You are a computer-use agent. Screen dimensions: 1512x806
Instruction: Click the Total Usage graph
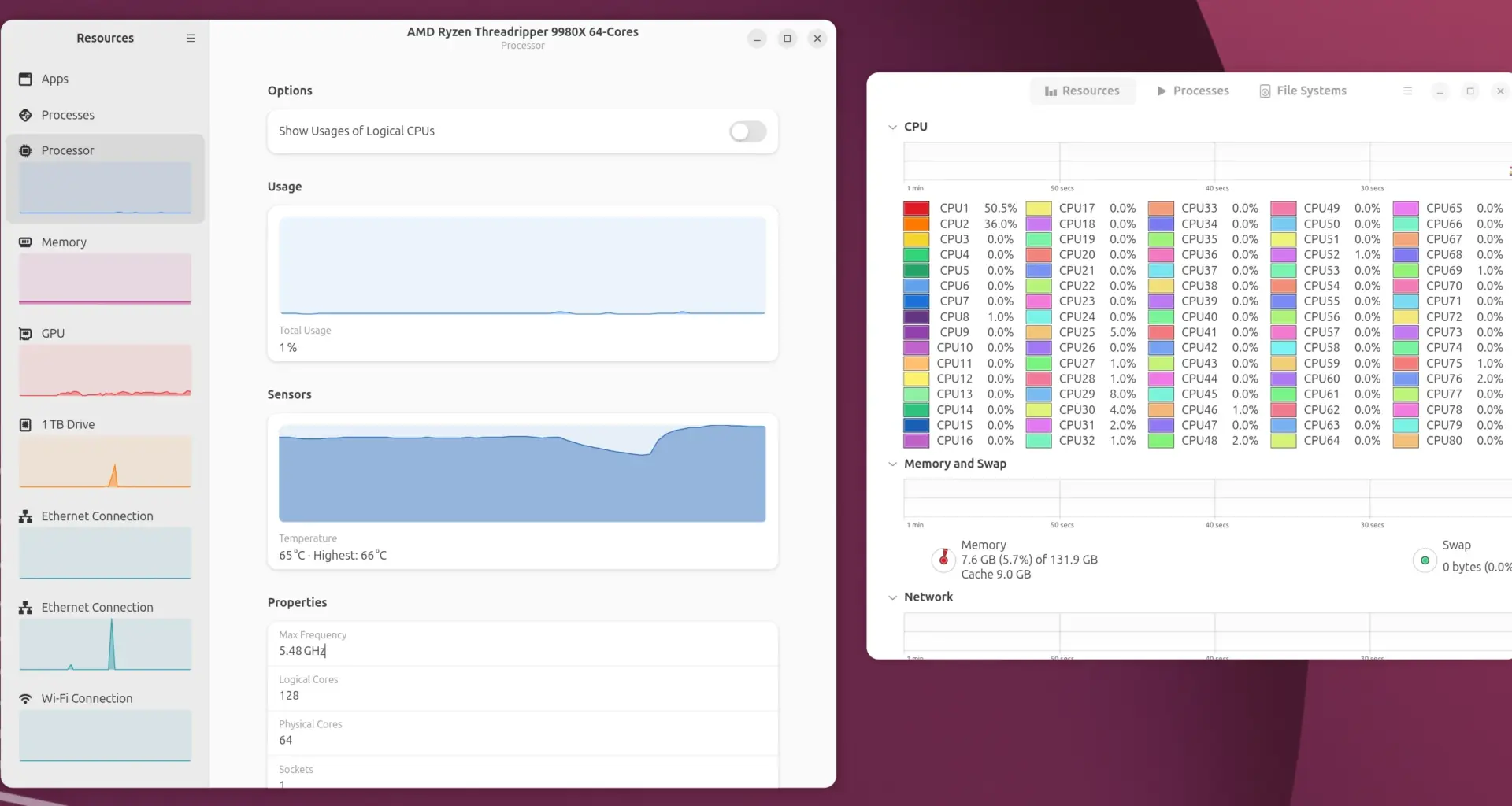[522, 266]
